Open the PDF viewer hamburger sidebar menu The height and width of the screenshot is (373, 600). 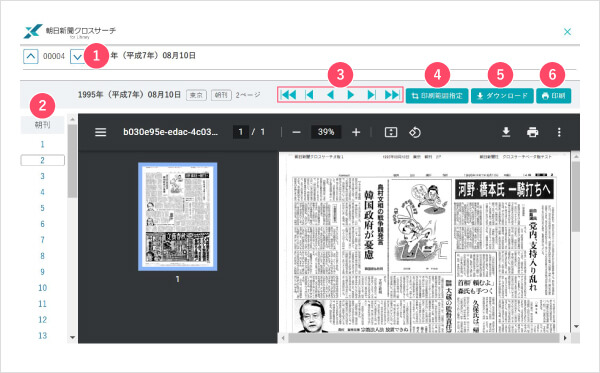click(x=101, y=132)
